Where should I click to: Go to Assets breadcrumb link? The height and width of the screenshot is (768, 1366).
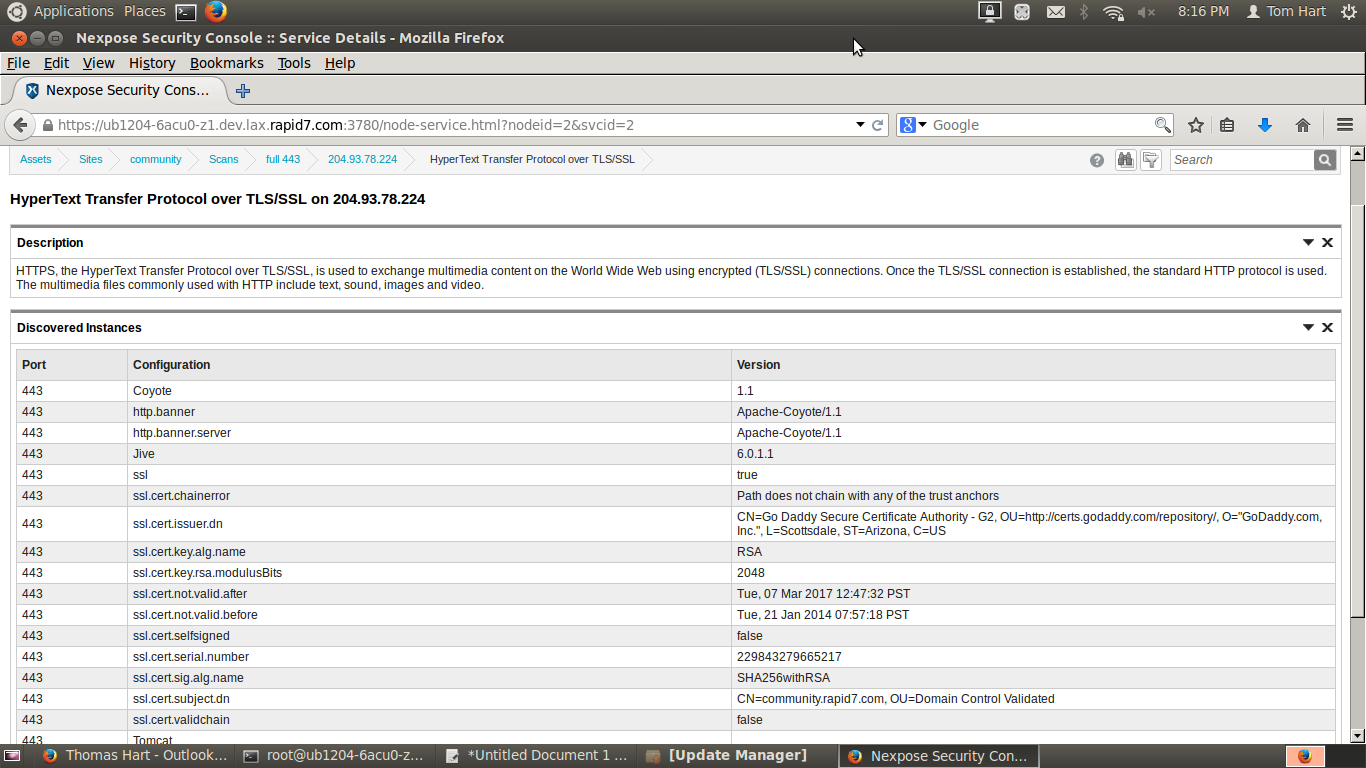tap(35, 160)
